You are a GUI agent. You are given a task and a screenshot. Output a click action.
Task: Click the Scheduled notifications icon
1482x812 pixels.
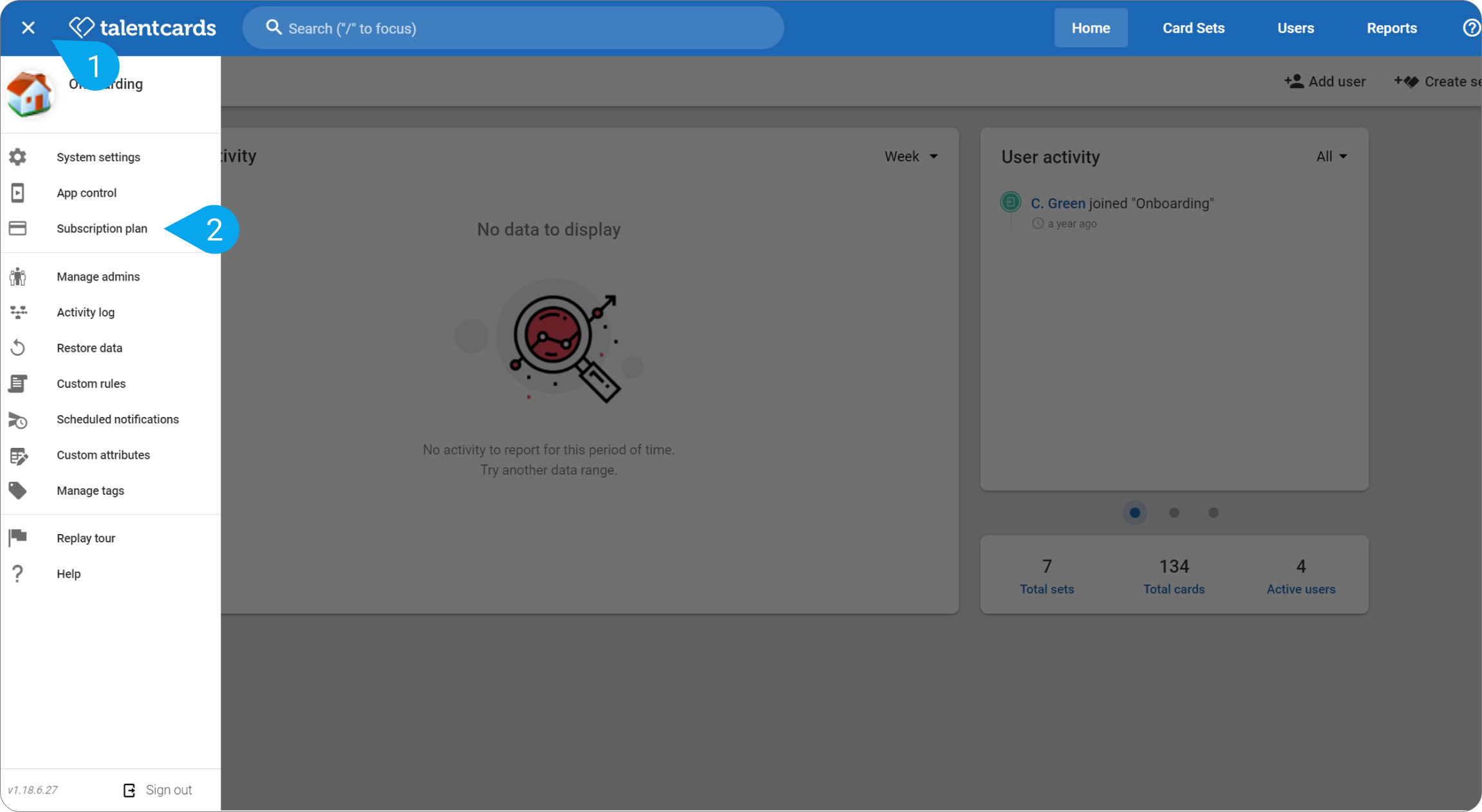pyautogui.click(x=17, y=420)
